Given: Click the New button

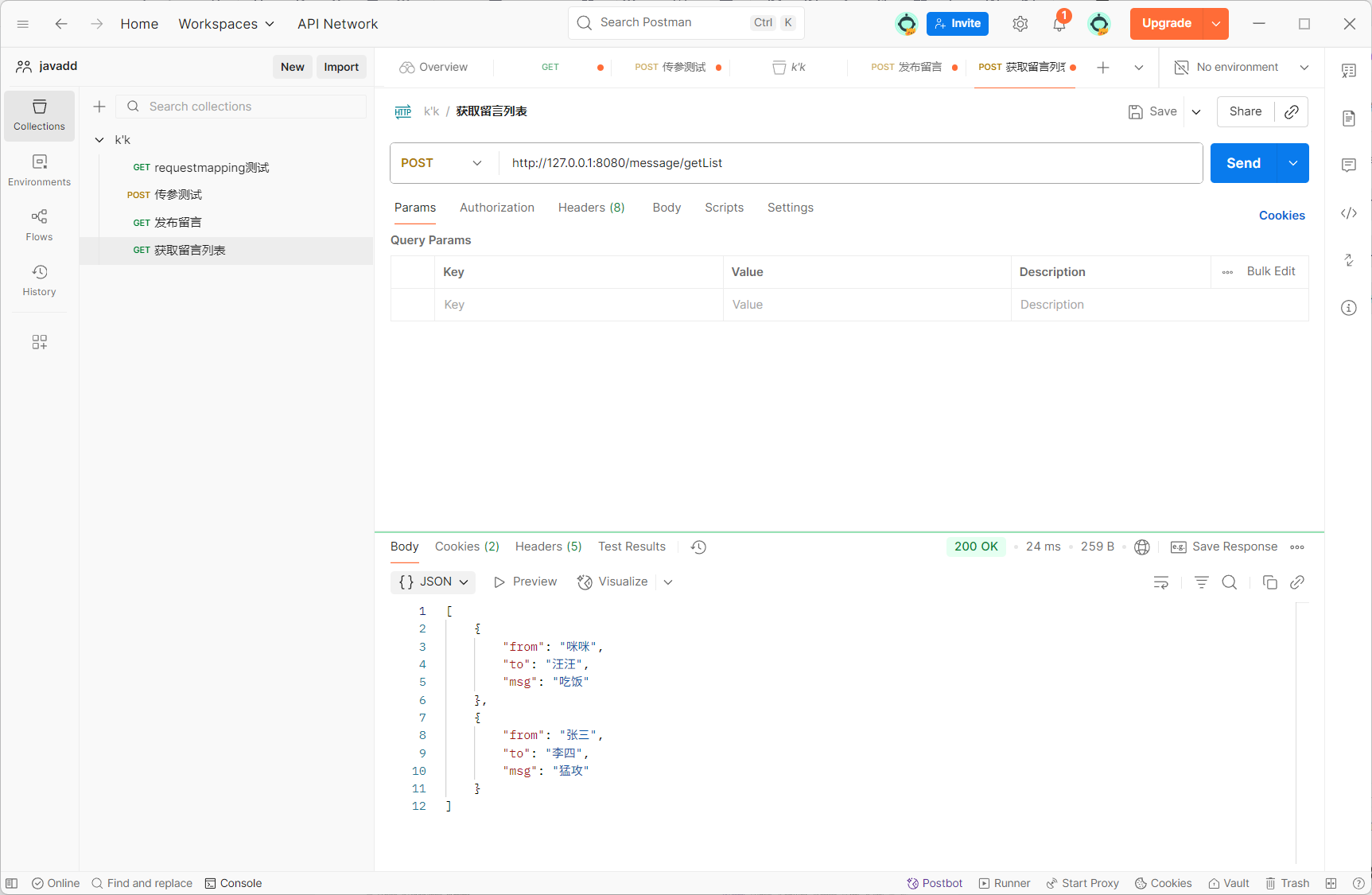Looking at the screenshot, I should [293, 68].
